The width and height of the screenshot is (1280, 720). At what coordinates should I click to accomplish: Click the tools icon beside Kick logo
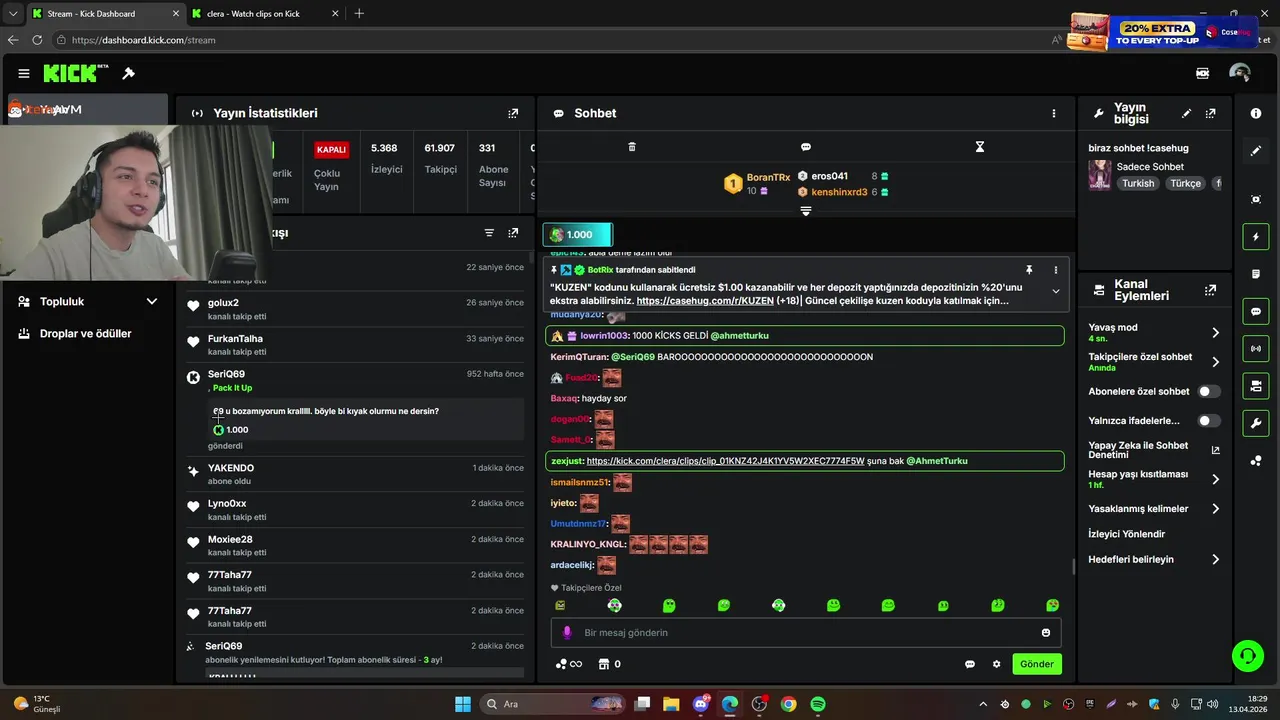[x=129, y=73]
